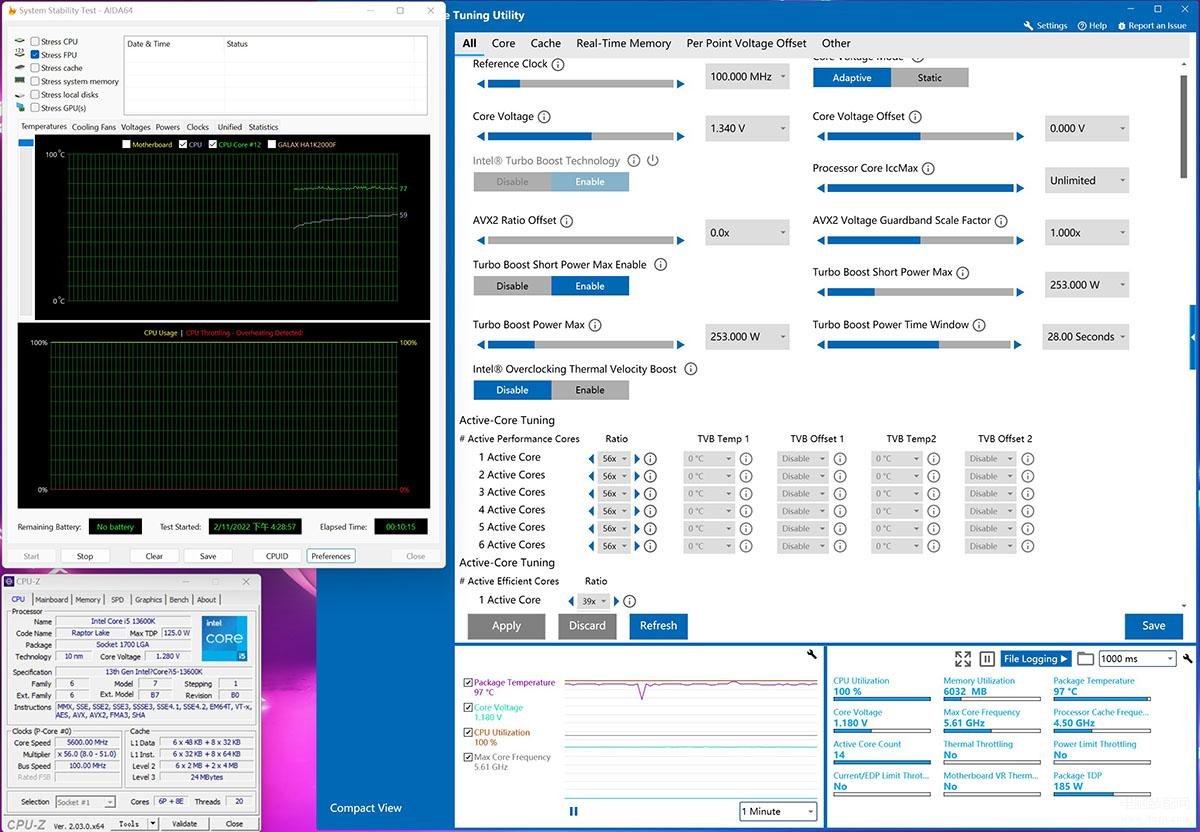Open Mainboard tab in CPU-Z

[x=52, y=600]
